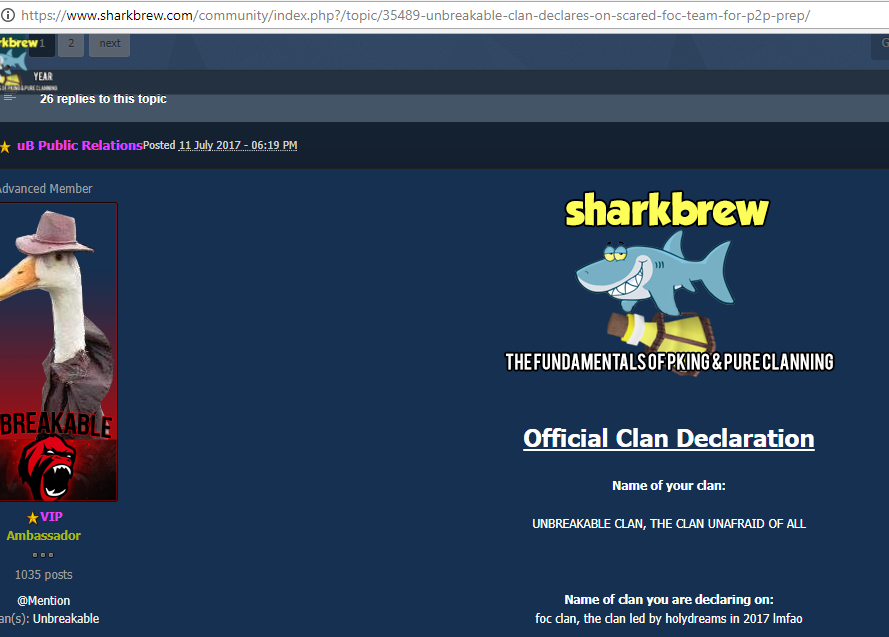Screen dimensions: 889x637
Task: Click the @Mention button in author panel
Action: pos(44,601)
